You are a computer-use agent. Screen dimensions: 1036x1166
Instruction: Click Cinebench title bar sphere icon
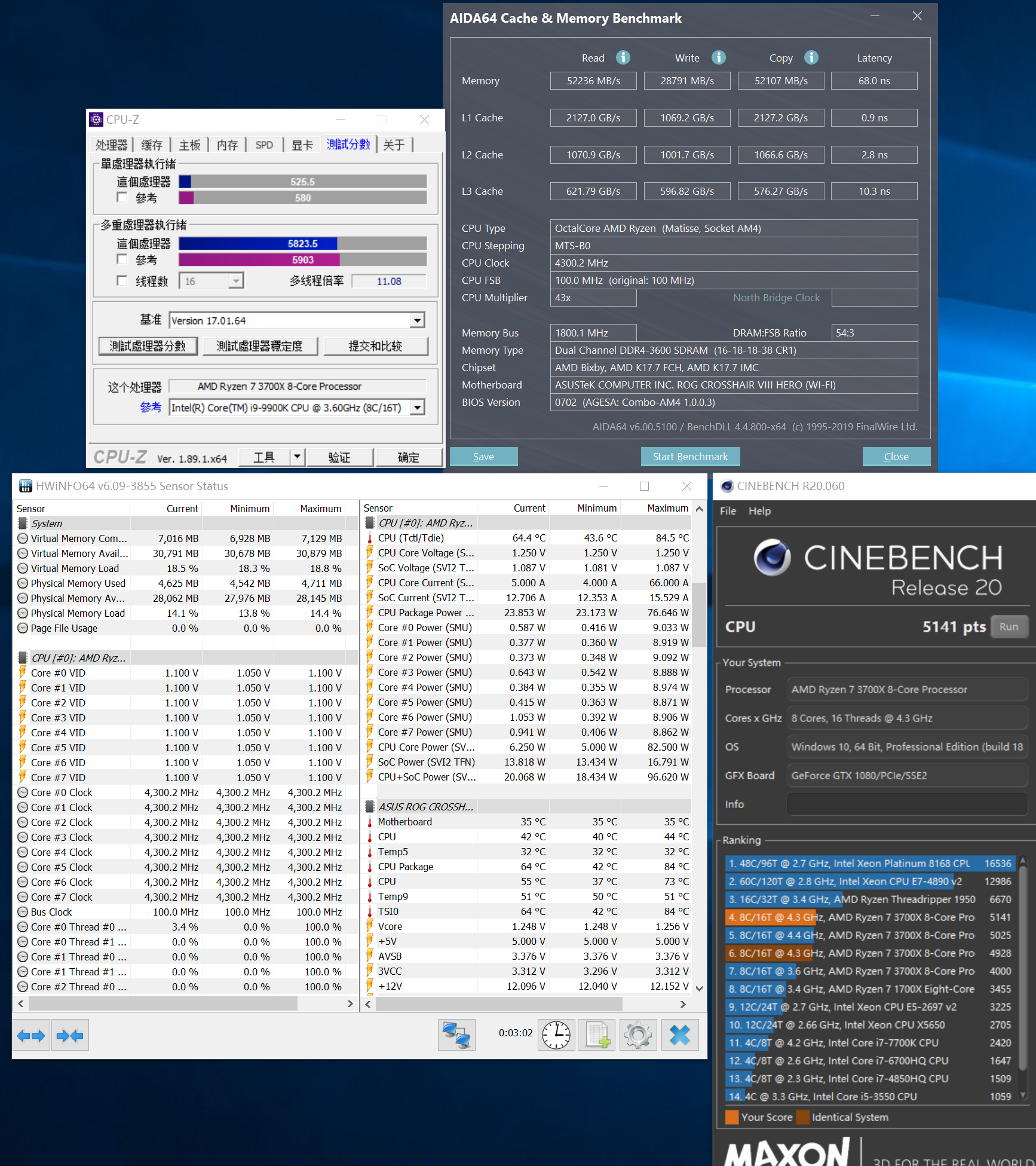[727, 486]
